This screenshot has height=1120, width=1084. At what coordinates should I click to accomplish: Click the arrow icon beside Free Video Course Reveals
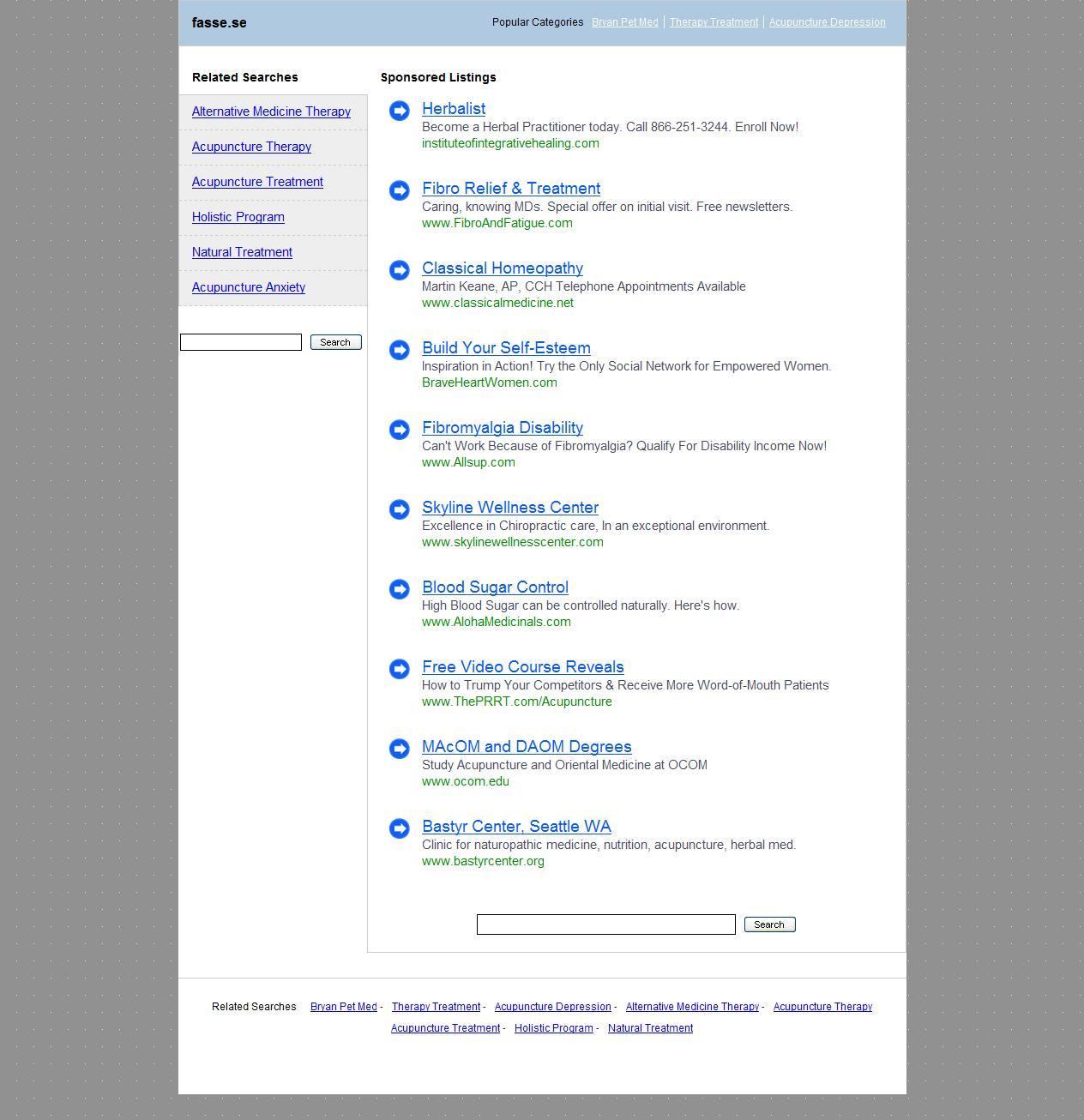point(400,669)
